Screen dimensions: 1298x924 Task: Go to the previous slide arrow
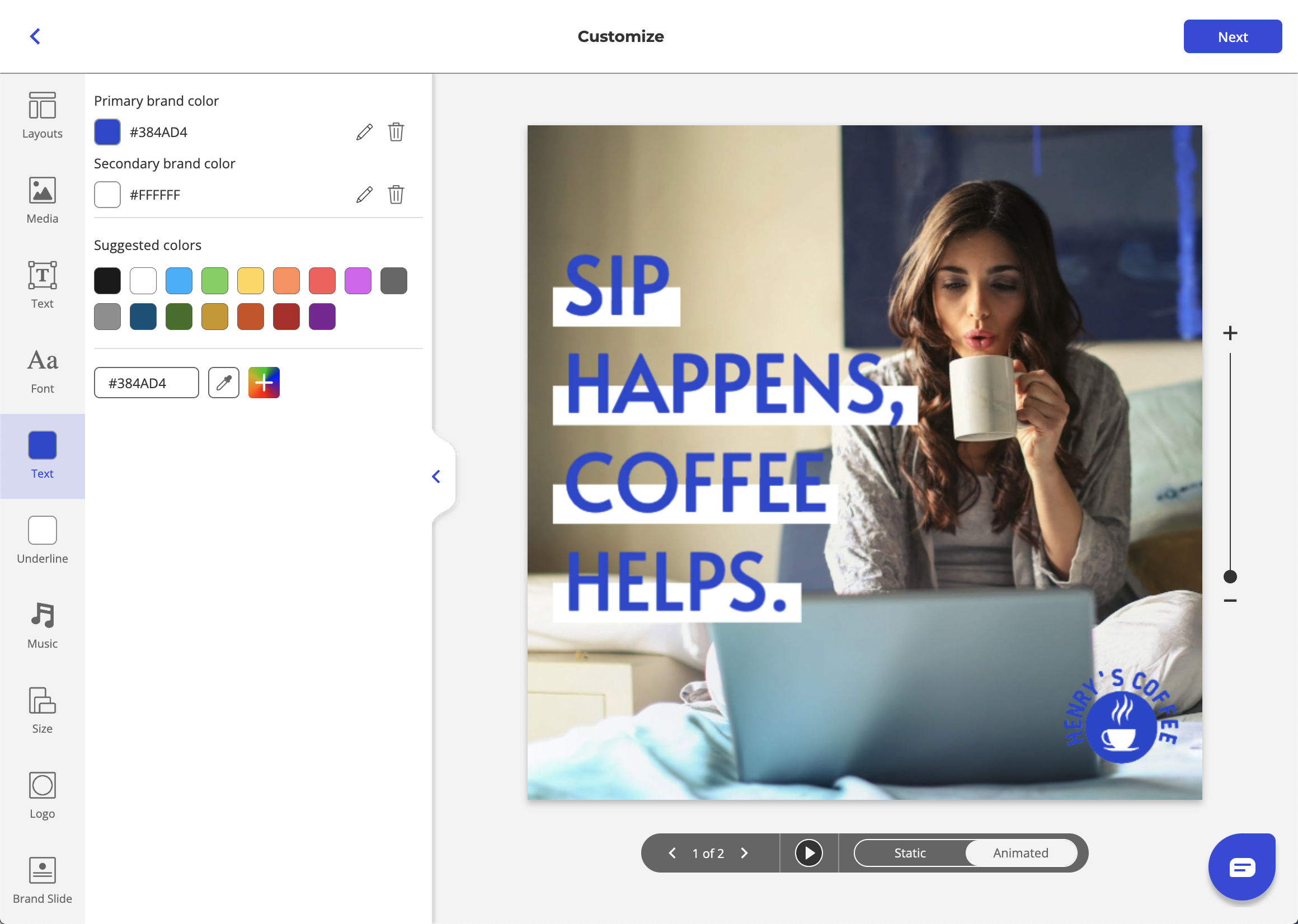point(672,853)
